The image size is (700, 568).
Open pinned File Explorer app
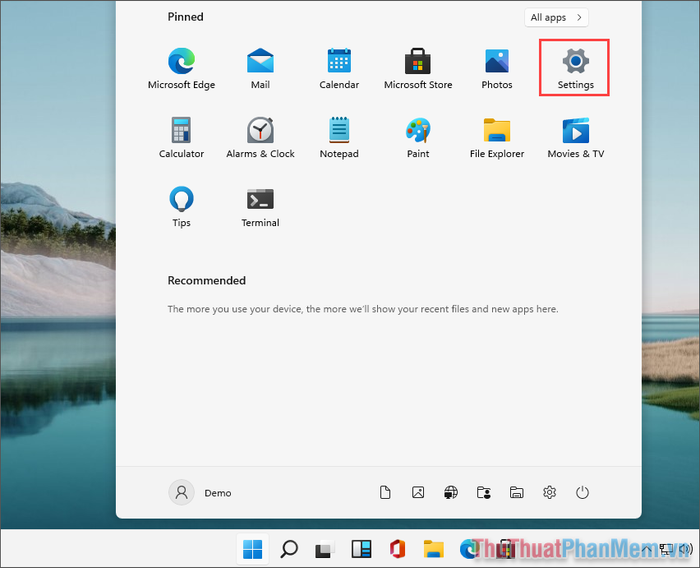point(497,138)
